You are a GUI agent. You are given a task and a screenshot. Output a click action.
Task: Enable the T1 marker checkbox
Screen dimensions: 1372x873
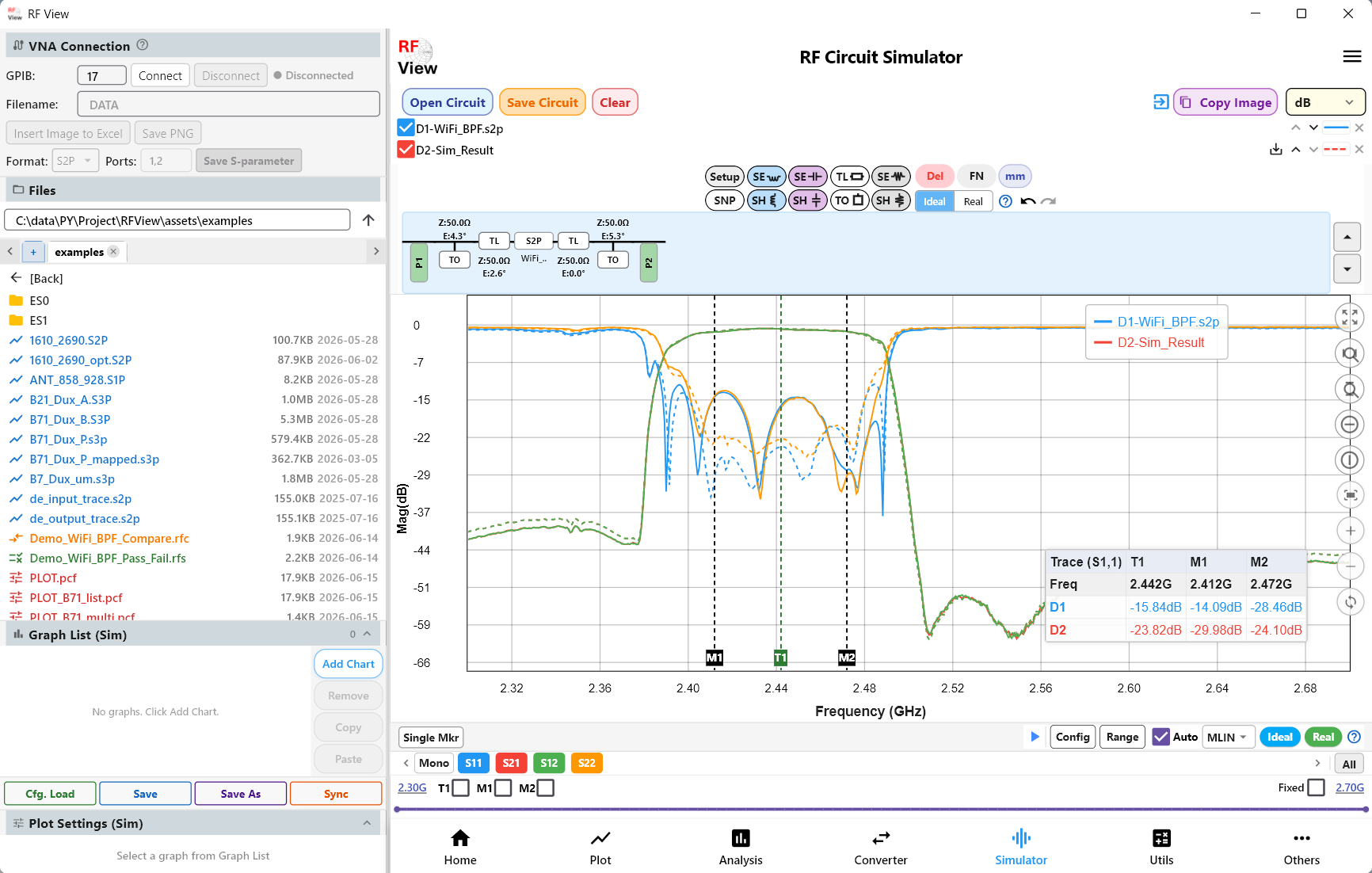[x=461, y=787]
